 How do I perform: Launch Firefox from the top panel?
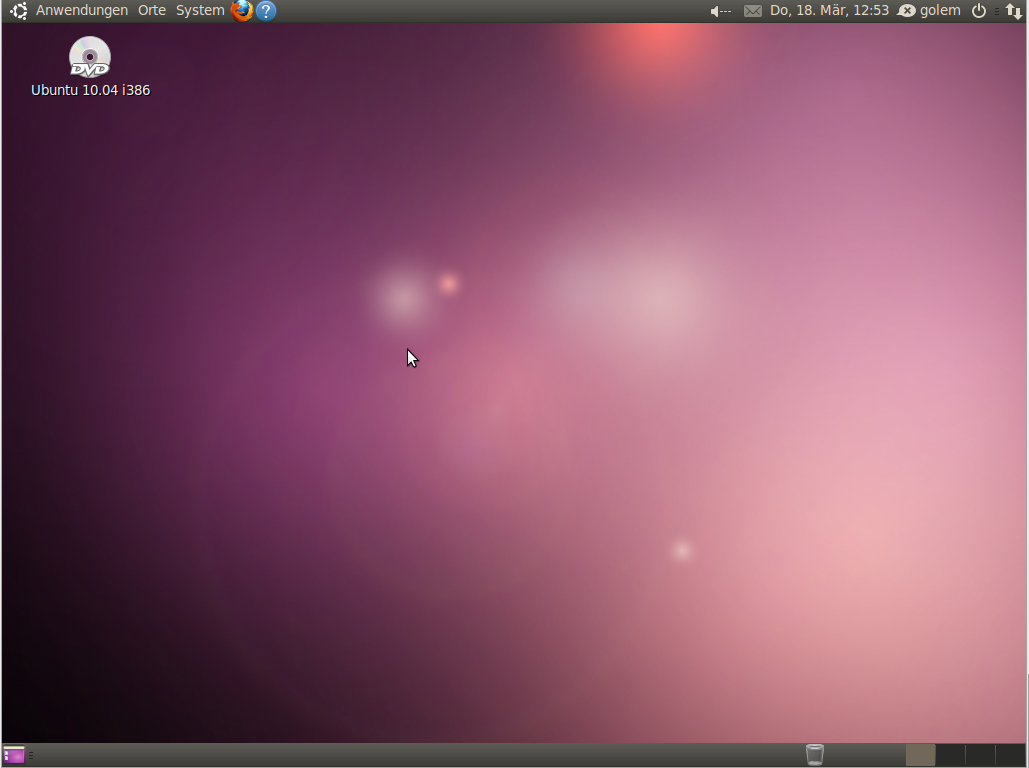point(241,11)
